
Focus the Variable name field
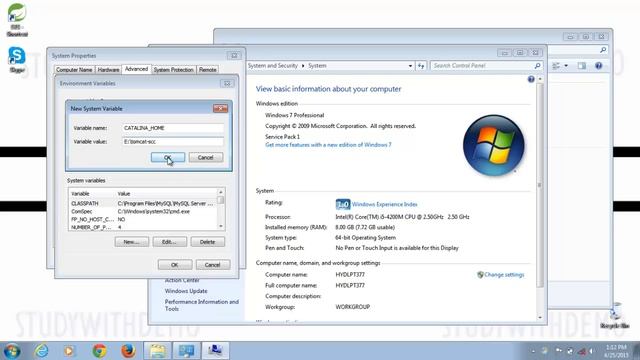[173, 128]
